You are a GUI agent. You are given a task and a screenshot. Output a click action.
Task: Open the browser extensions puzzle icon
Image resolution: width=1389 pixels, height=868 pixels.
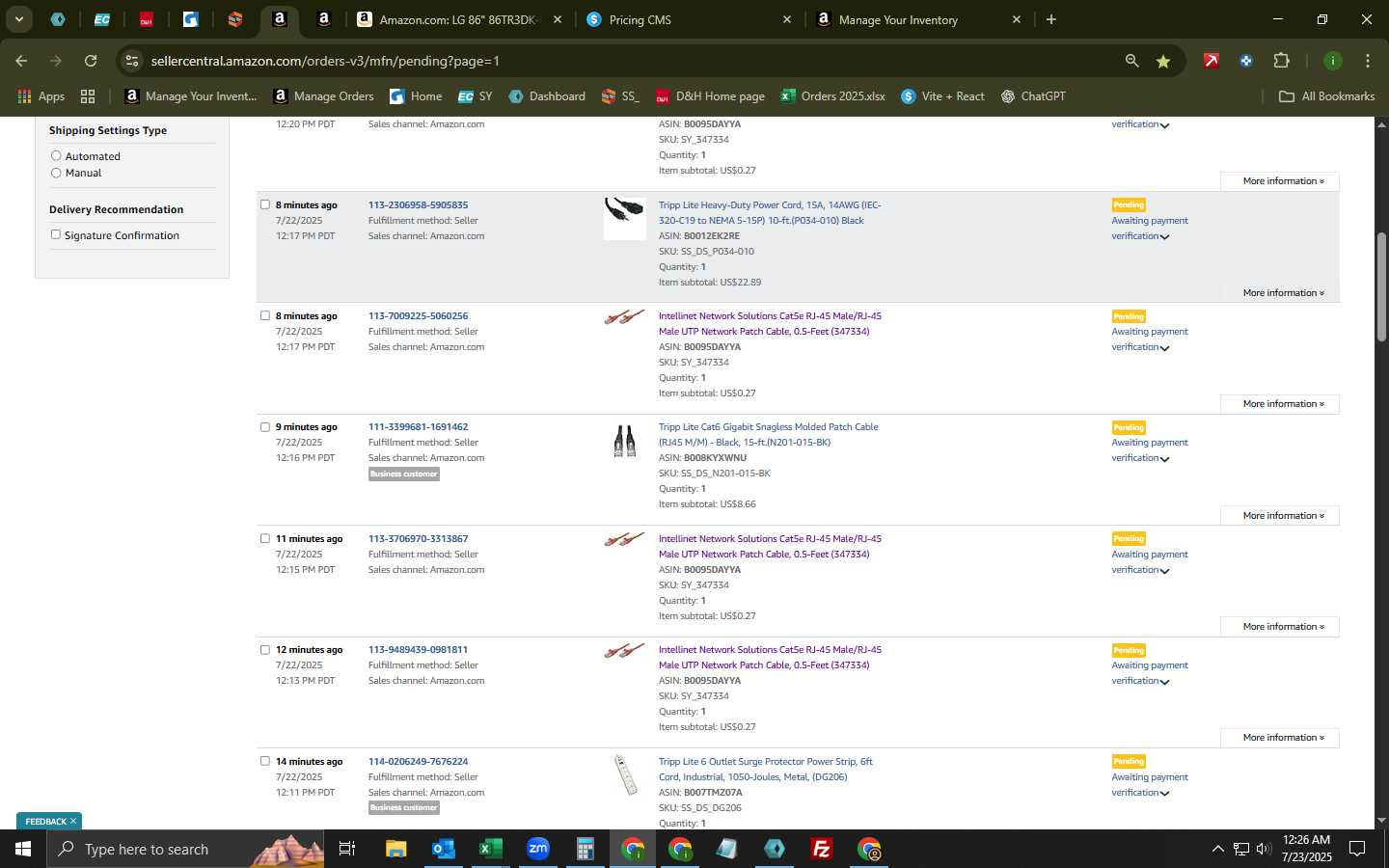click(x=1281, y=61)
